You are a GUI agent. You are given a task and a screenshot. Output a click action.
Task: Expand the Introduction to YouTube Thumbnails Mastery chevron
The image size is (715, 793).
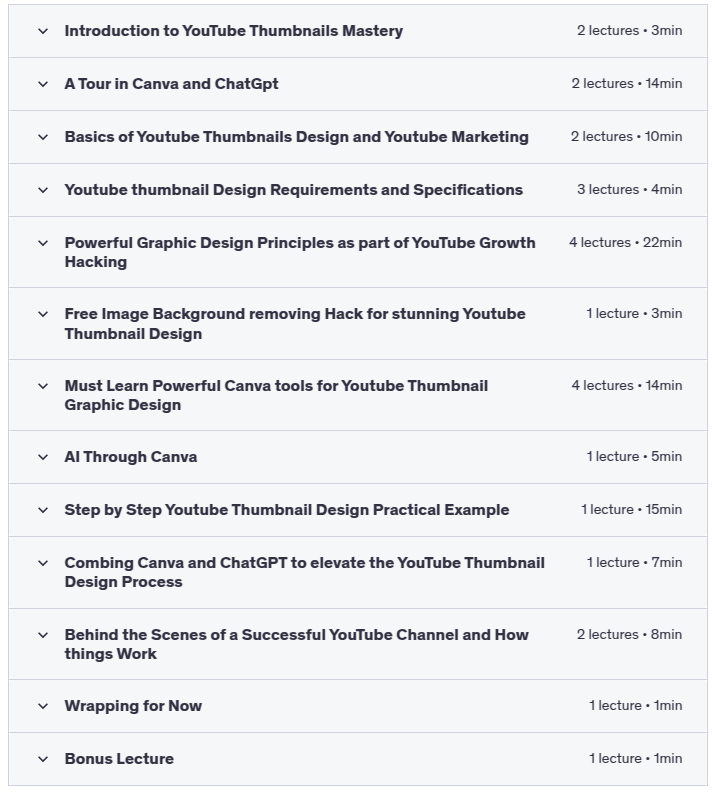coord(43,31)
